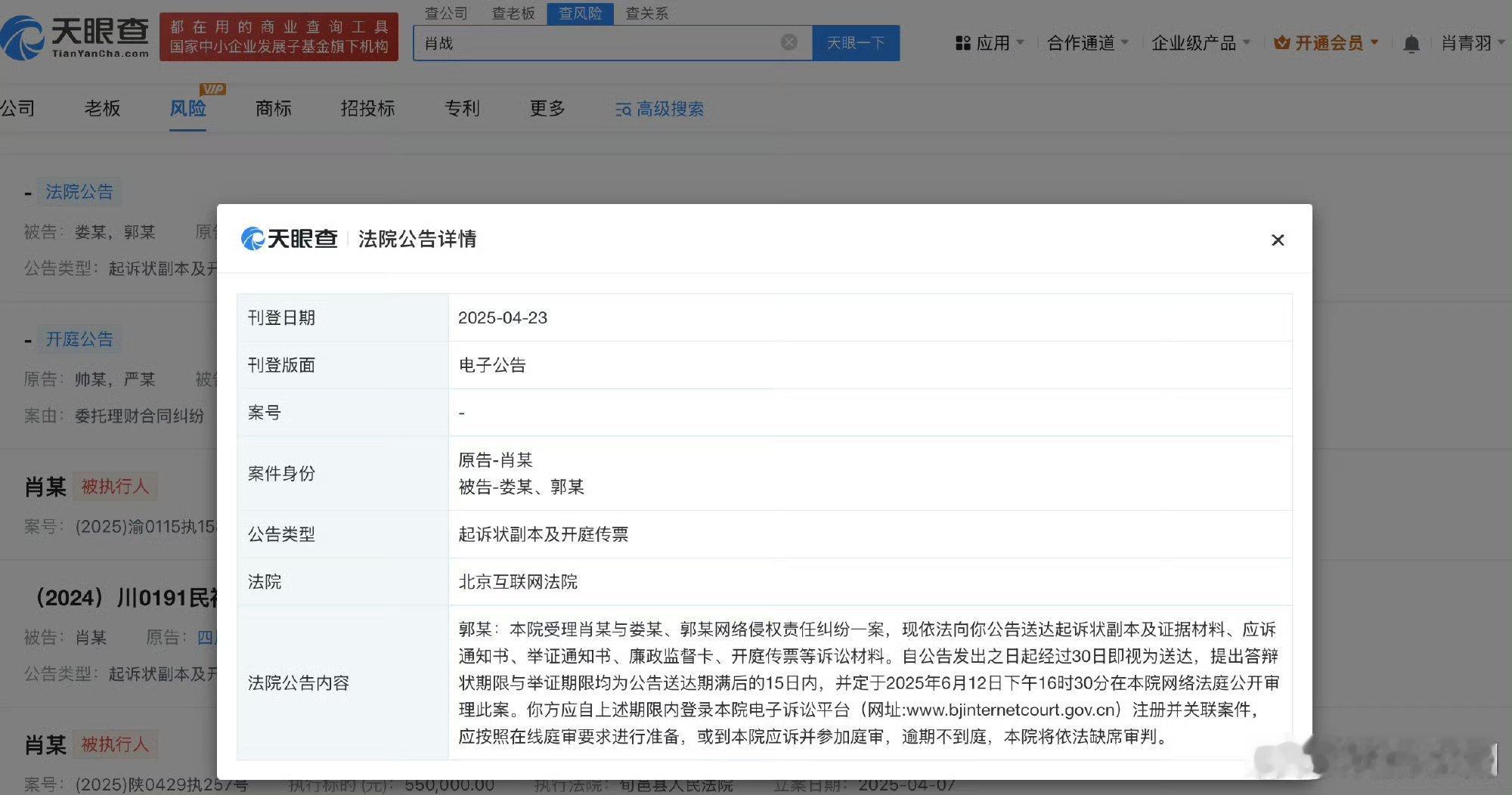Switch to the 查老板 search tab
The image size is (1512, 795).
click(x=513, y=14)
